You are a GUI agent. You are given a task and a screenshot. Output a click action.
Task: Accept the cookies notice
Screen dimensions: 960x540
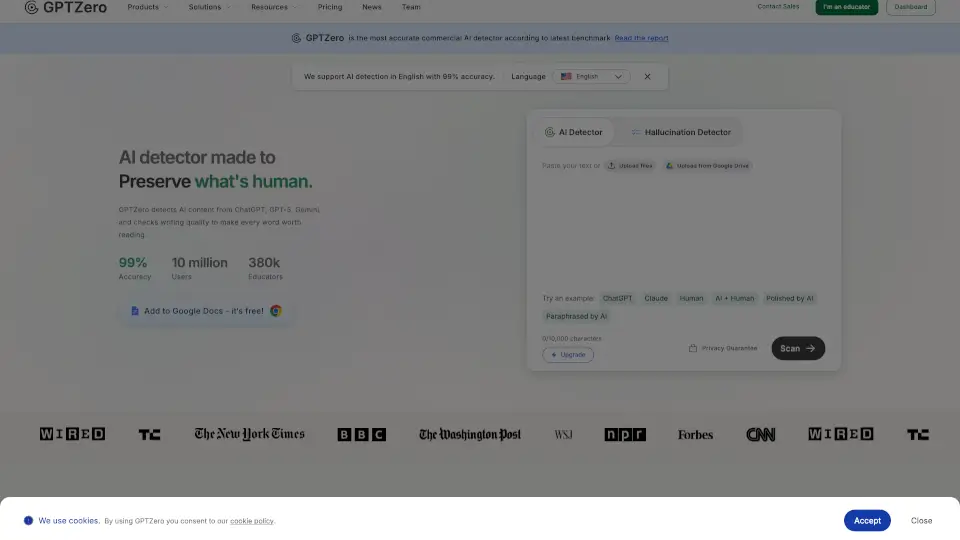[867, 520]
